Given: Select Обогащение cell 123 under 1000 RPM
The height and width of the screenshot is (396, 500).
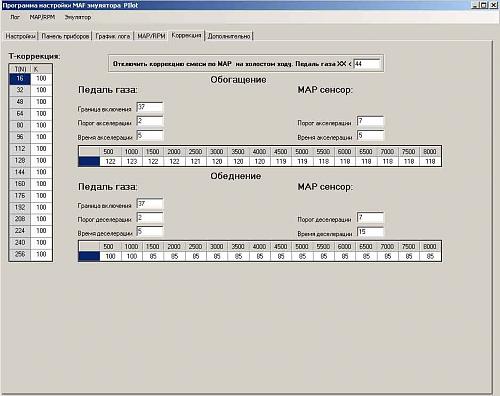Looking at the screenshot, I should (132, 162).
